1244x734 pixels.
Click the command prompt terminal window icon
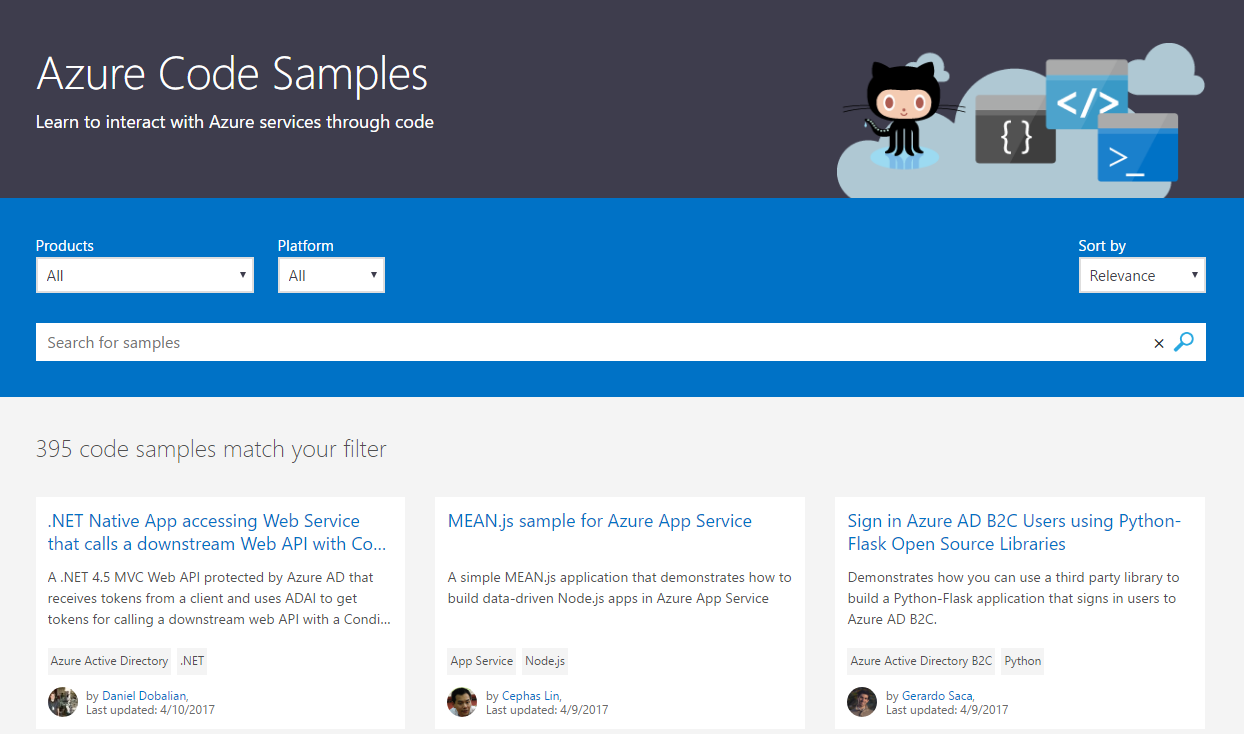click(1137, 147)
